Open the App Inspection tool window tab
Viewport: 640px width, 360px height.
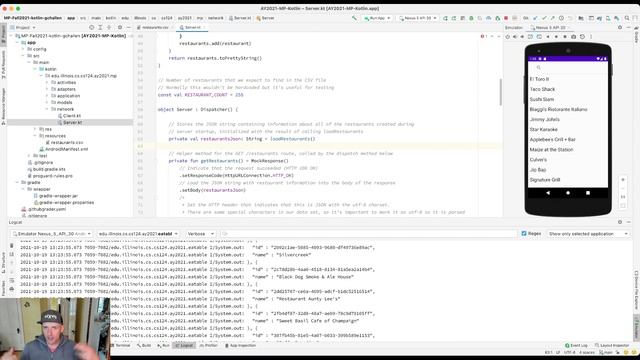pos(240,345)
